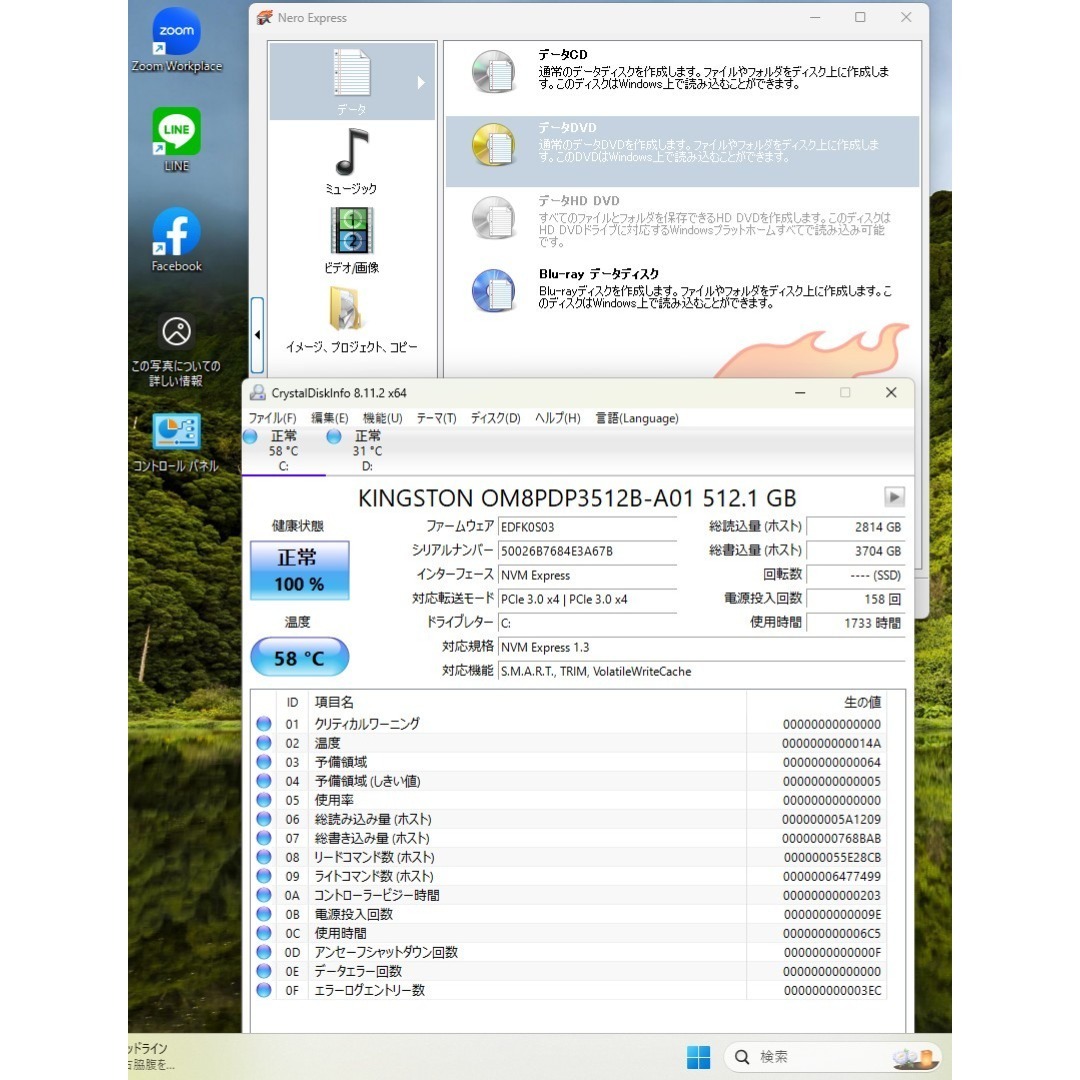Viewport: 1080px width, 1080px height.
Task: Click the serial number field 50026B7684E3A67B
Action: click(x=587, y=551)
